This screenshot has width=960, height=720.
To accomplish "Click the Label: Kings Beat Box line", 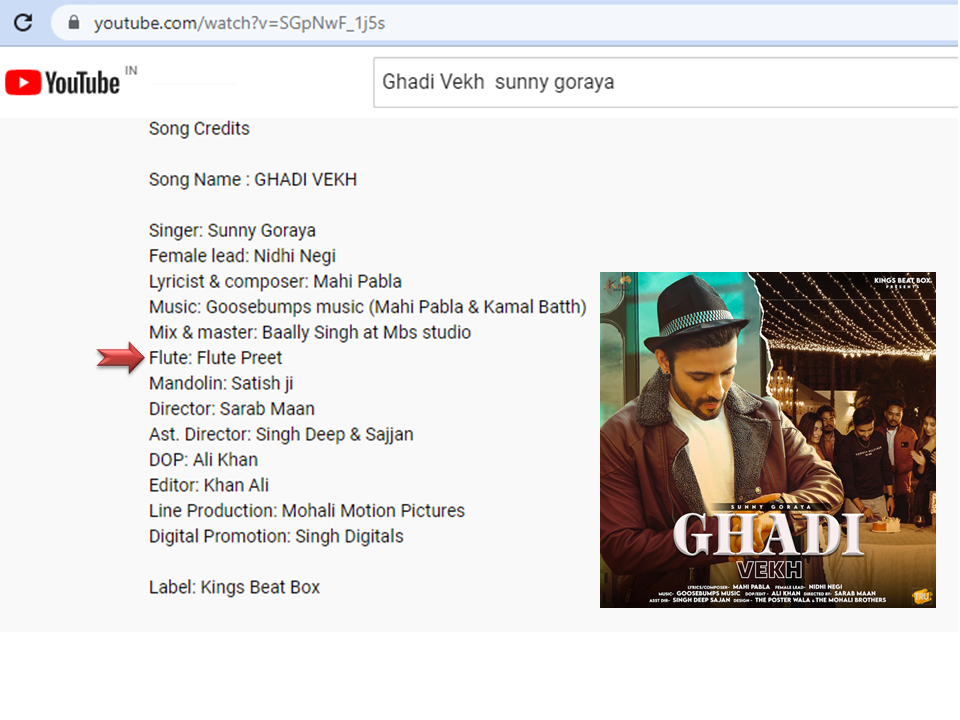I will (234, 587).
